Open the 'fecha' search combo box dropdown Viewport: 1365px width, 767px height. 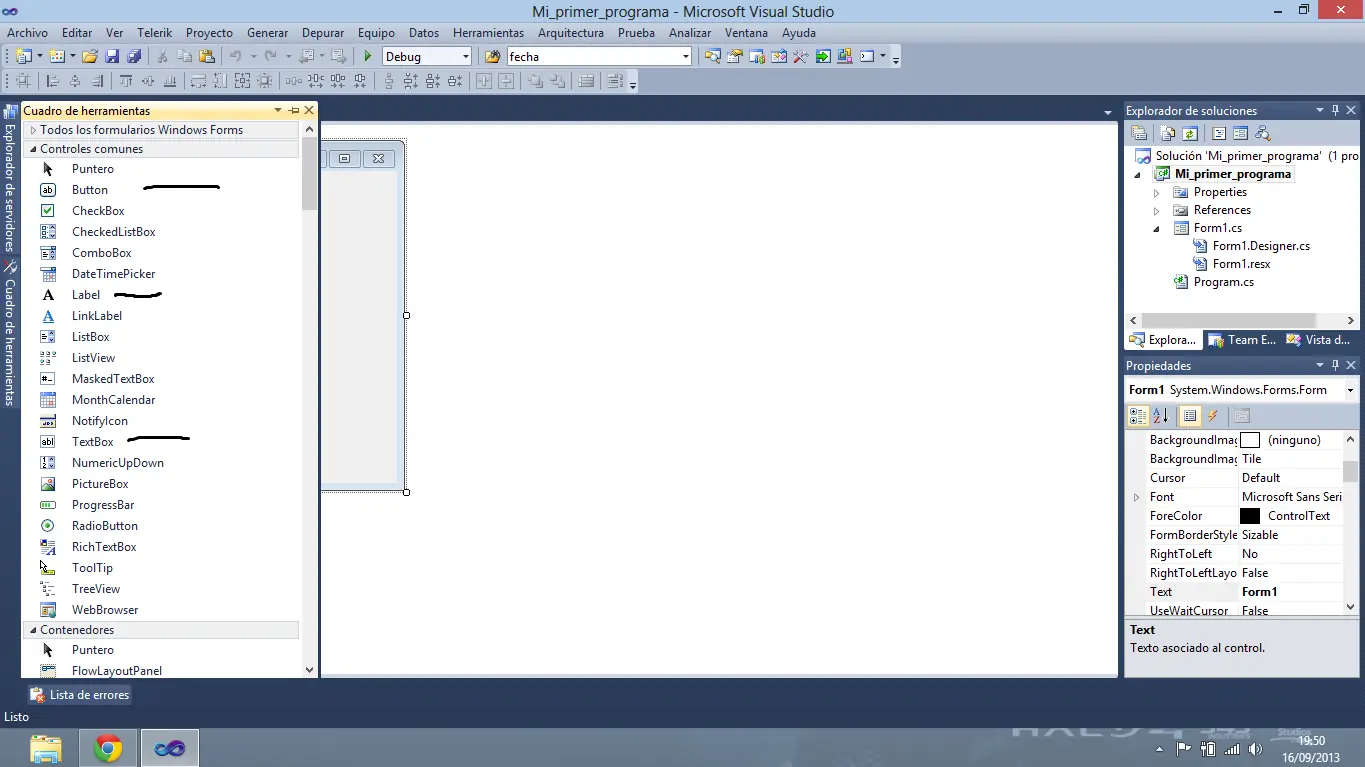[685, 57]
